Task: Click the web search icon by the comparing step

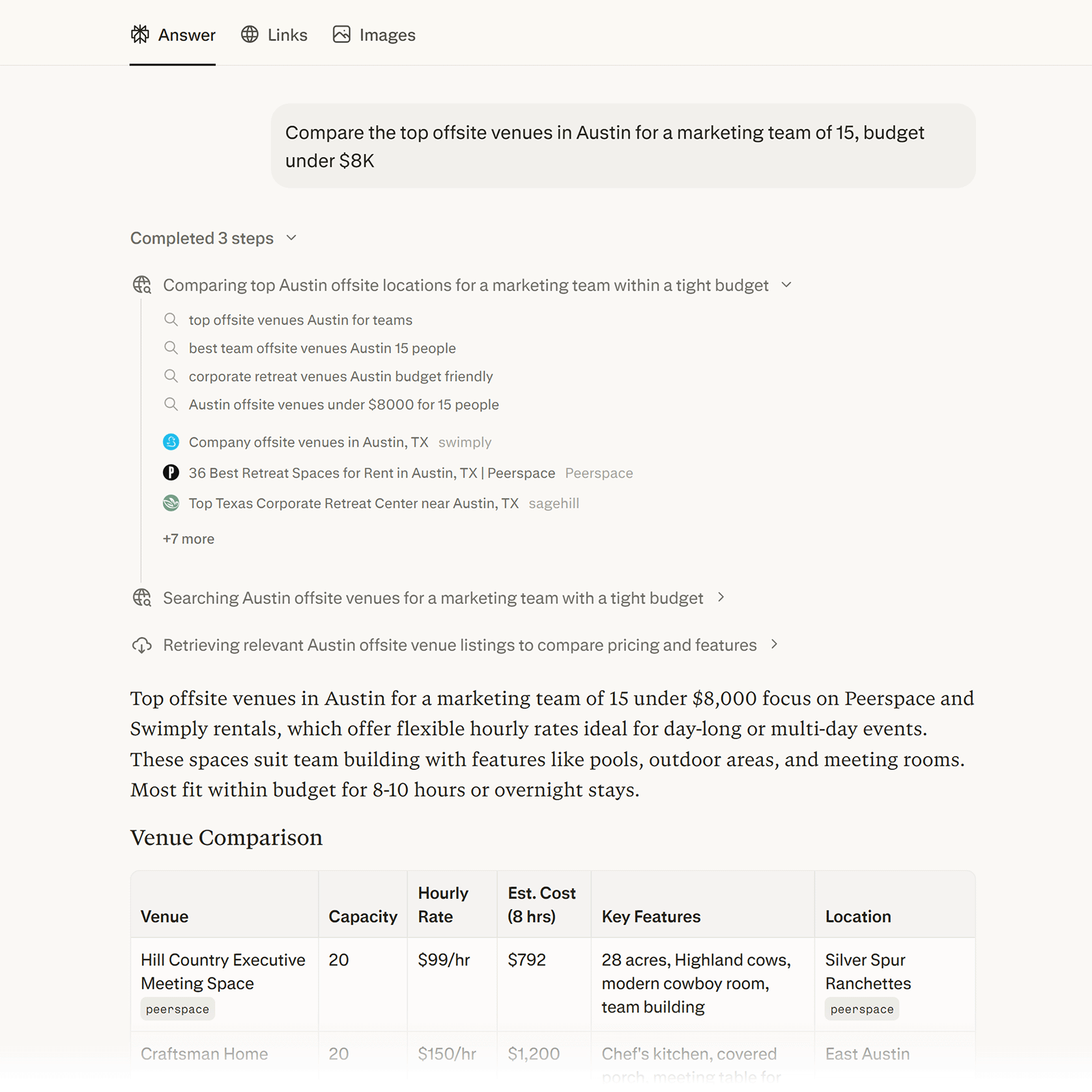Action: click(141, 285)
